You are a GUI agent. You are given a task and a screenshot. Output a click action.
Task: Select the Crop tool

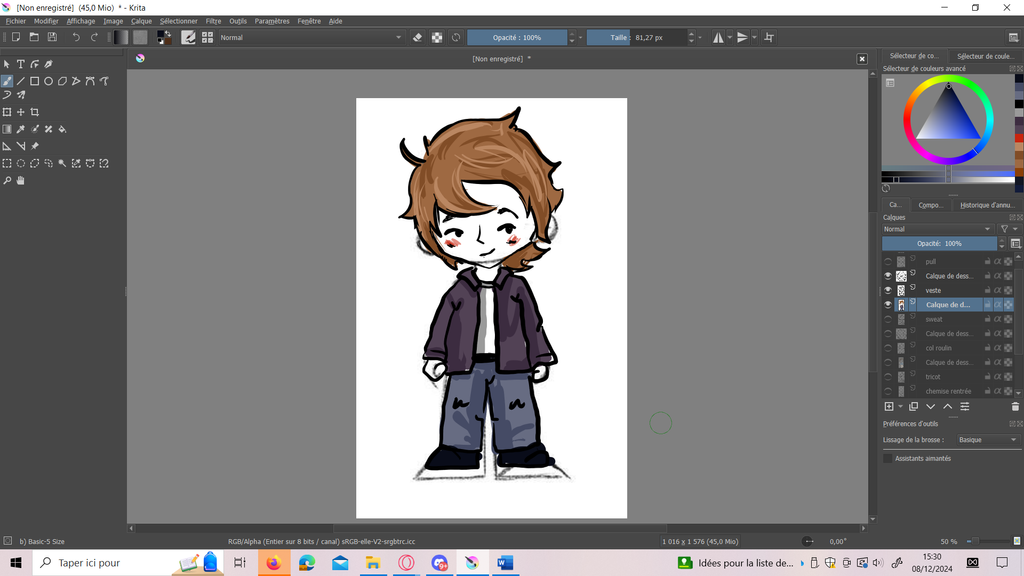point(35,112)
